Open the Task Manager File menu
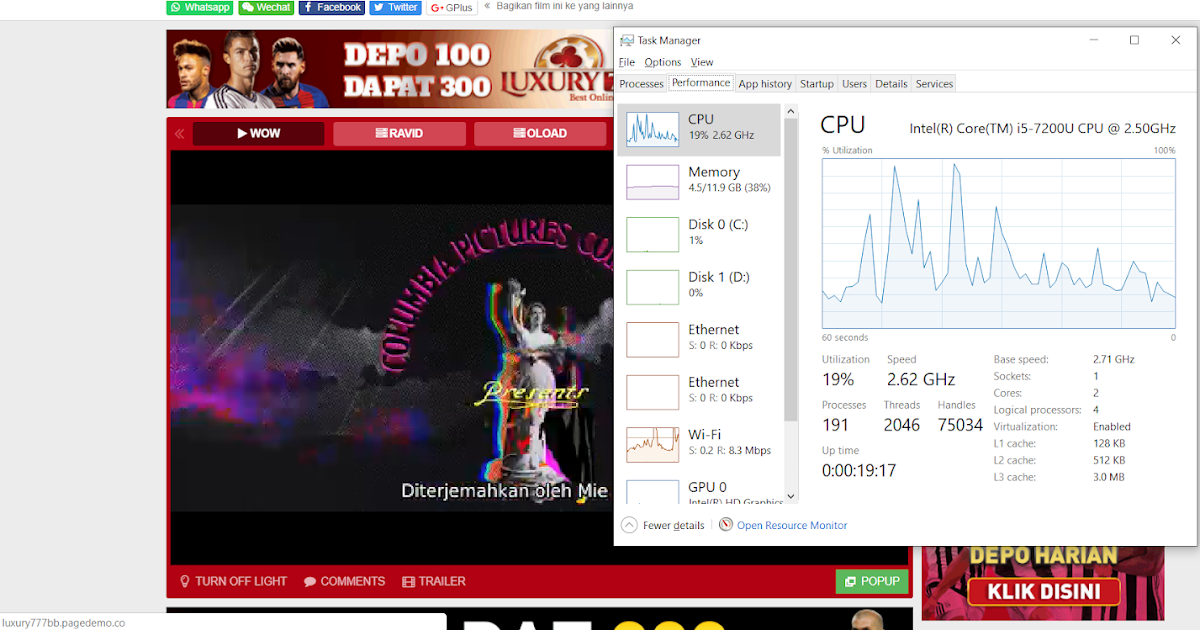This screenshot has width=1200, height=630. [627, 62]
